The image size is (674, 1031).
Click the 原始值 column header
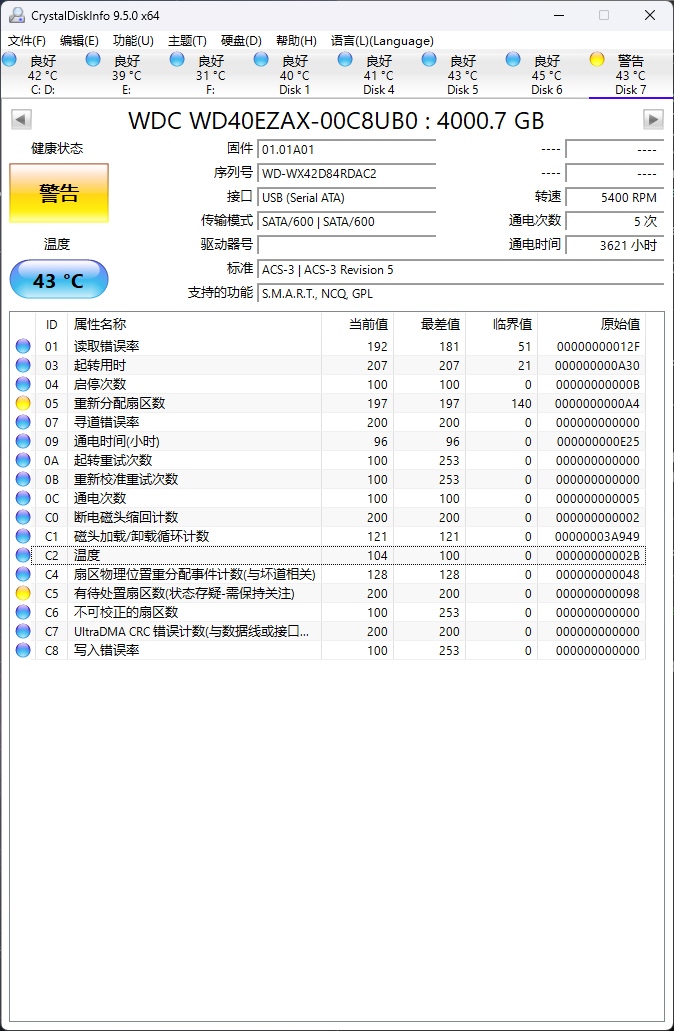click(592, 324)
